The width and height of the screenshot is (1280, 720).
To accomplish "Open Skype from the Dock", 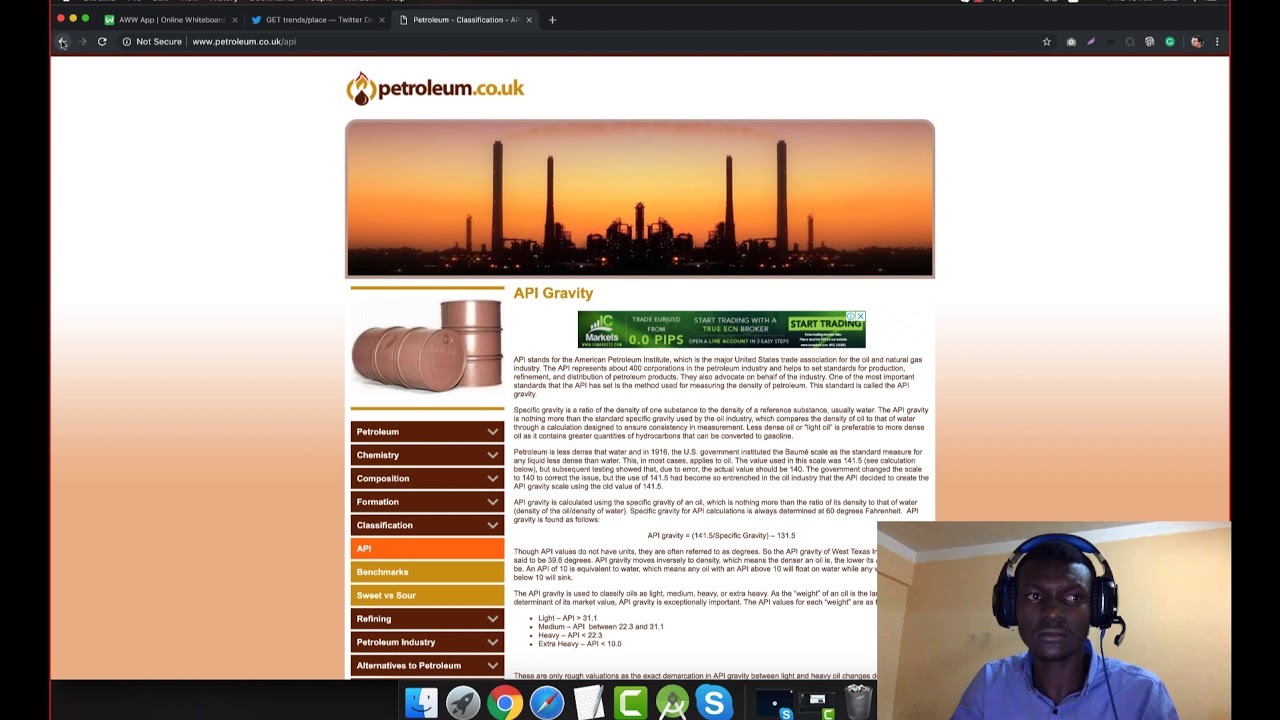I will [x=714, y=703].
